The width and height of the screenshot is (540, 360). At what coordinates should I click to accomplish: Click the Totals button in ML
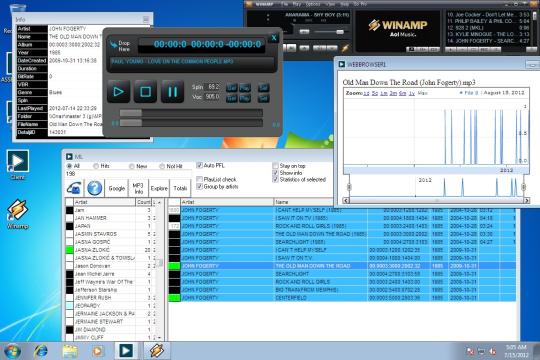point(180,188)
